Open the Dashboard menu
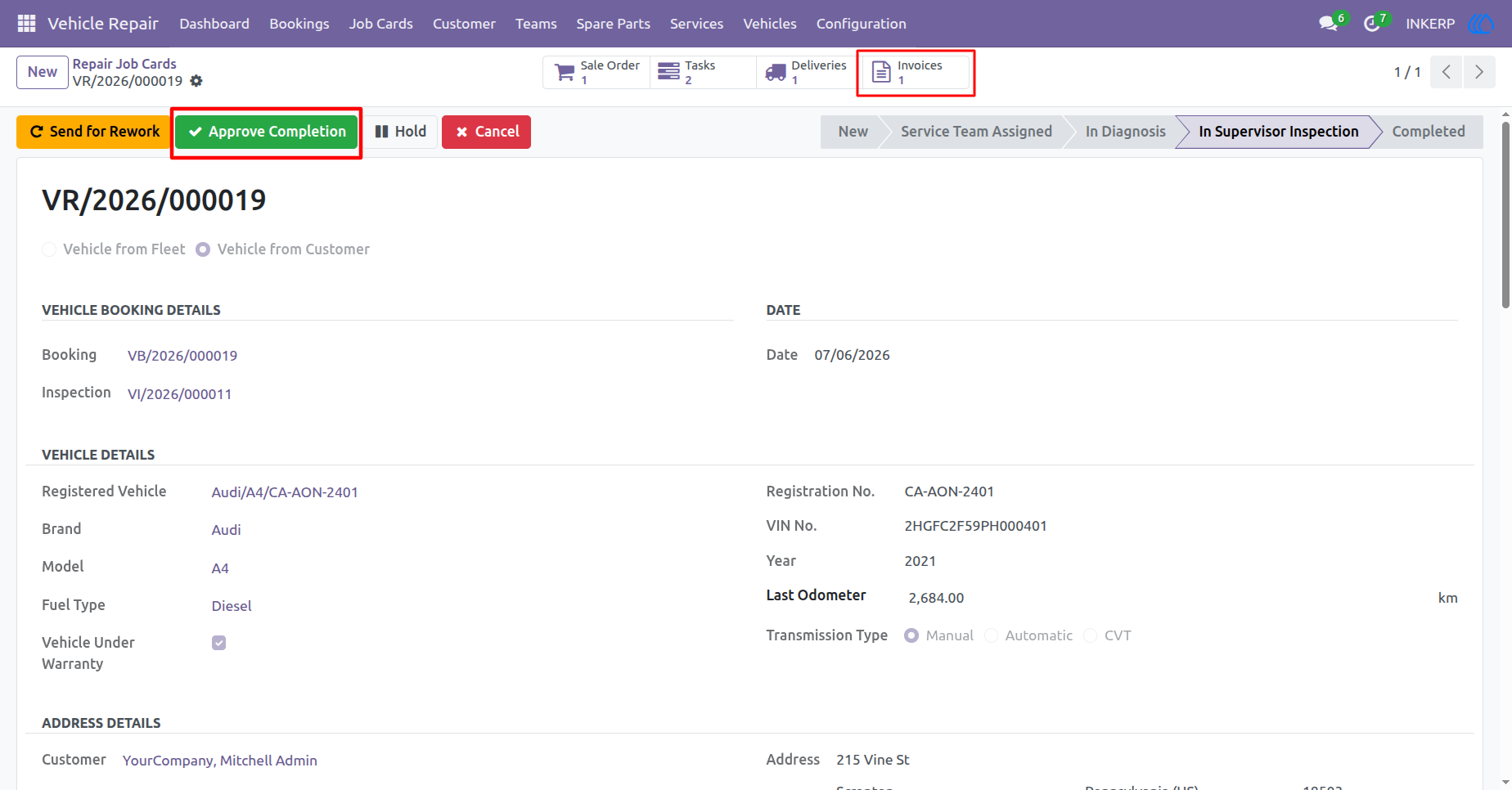The image size is (1512, 790). 214,24
